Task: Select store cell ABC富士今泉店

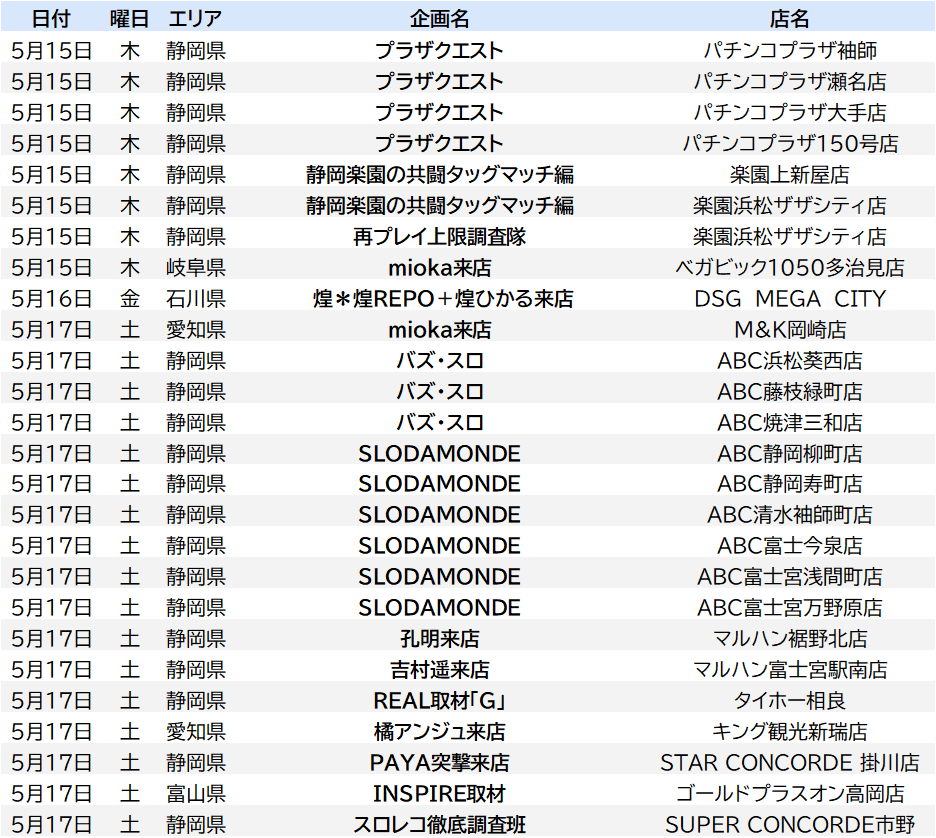Action: pos(790,546)
